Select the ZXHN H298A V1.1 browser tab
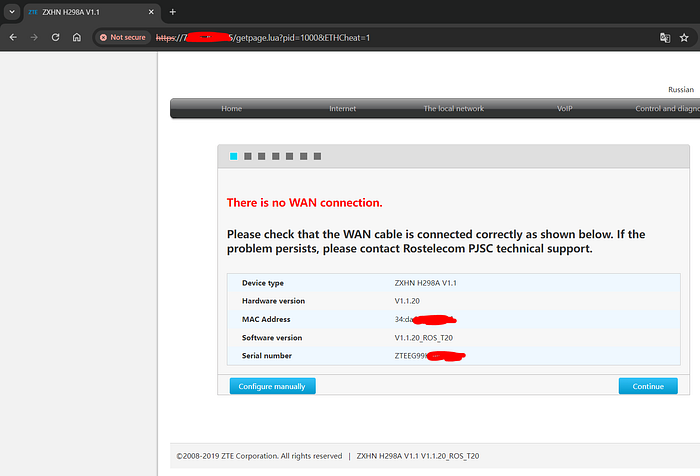The image size is (700, 476). coord(92,13)
